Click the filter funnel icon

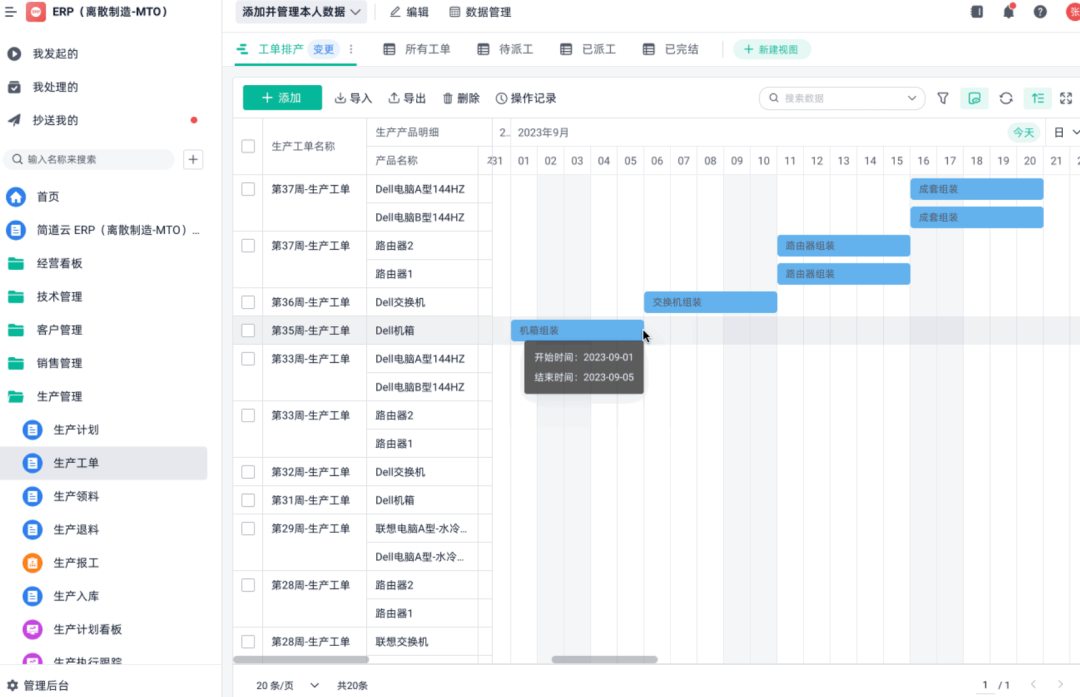point(943,98)
